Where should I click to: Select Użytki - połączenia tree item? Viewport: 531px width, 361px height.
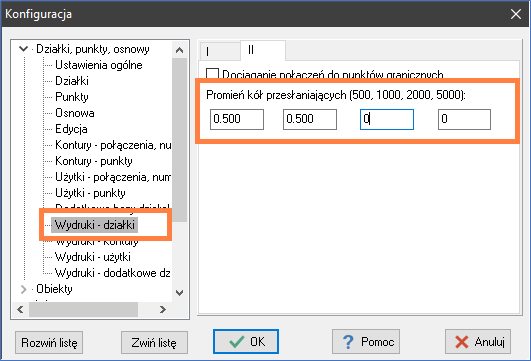113,177
